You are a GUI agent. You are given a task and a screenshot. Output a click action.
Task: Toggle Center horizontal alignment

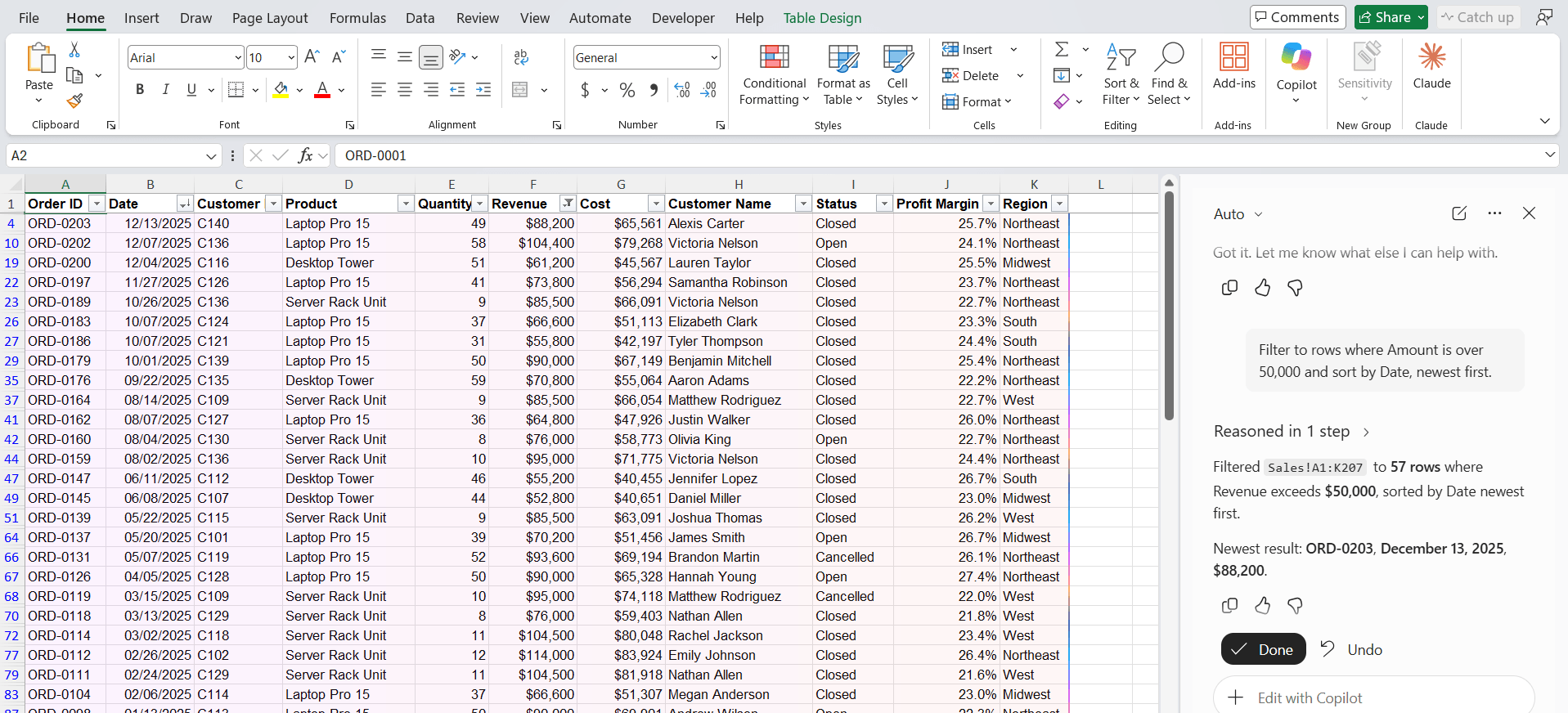click(x=405, y=90)
